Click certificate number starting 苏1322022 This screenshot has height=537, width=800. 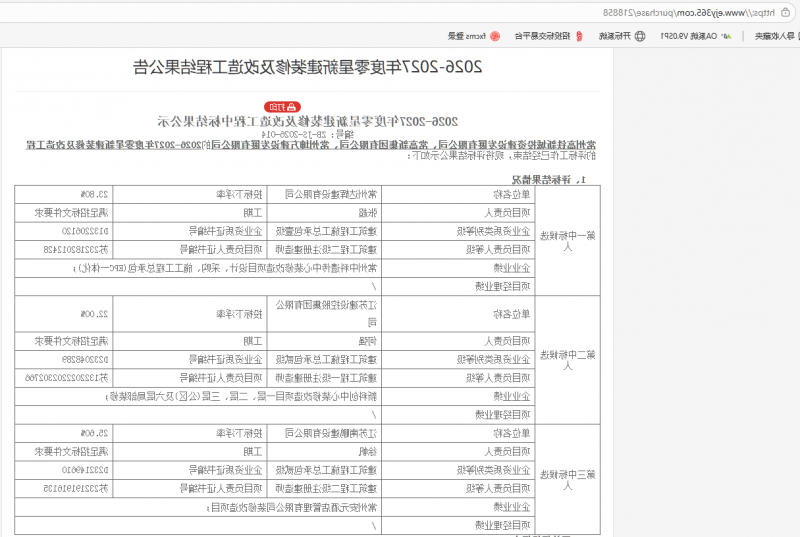pos(67,378)
